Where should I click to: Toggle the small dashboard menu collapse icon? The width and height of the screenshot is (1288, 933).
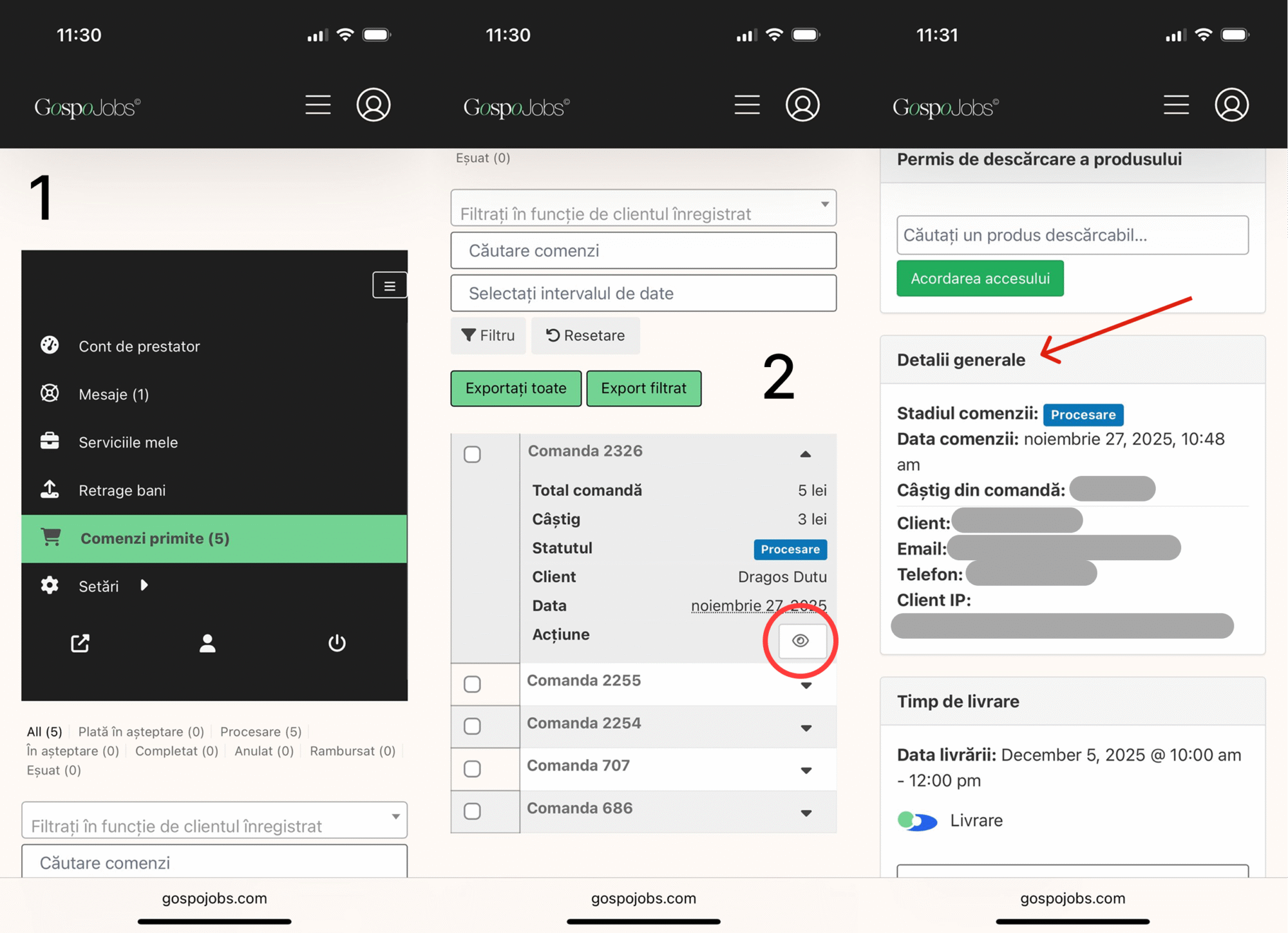pyautogui.click(x=389, y=285)
